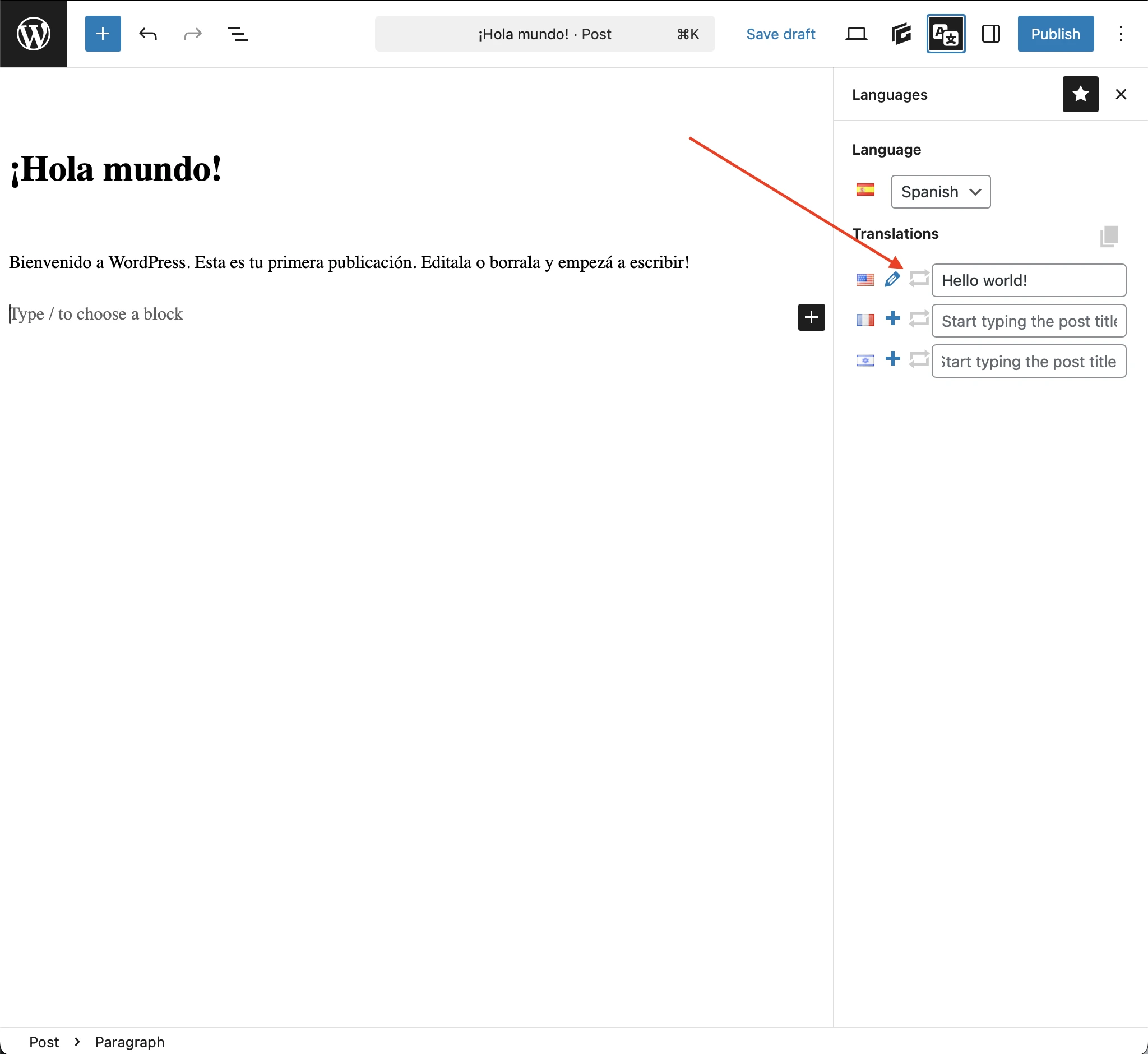The height and width of the screenshot is (1054, 1148).
Task: Add a Hebrew translation plus icon
Action: (x=892, y=359)
